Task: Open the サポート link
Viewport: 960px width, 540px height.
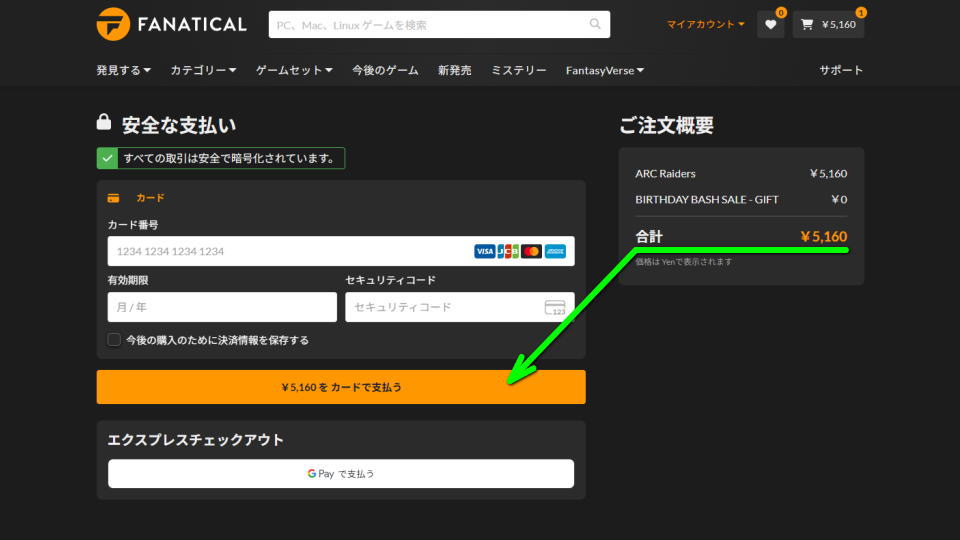Action: tap(841, 70)
